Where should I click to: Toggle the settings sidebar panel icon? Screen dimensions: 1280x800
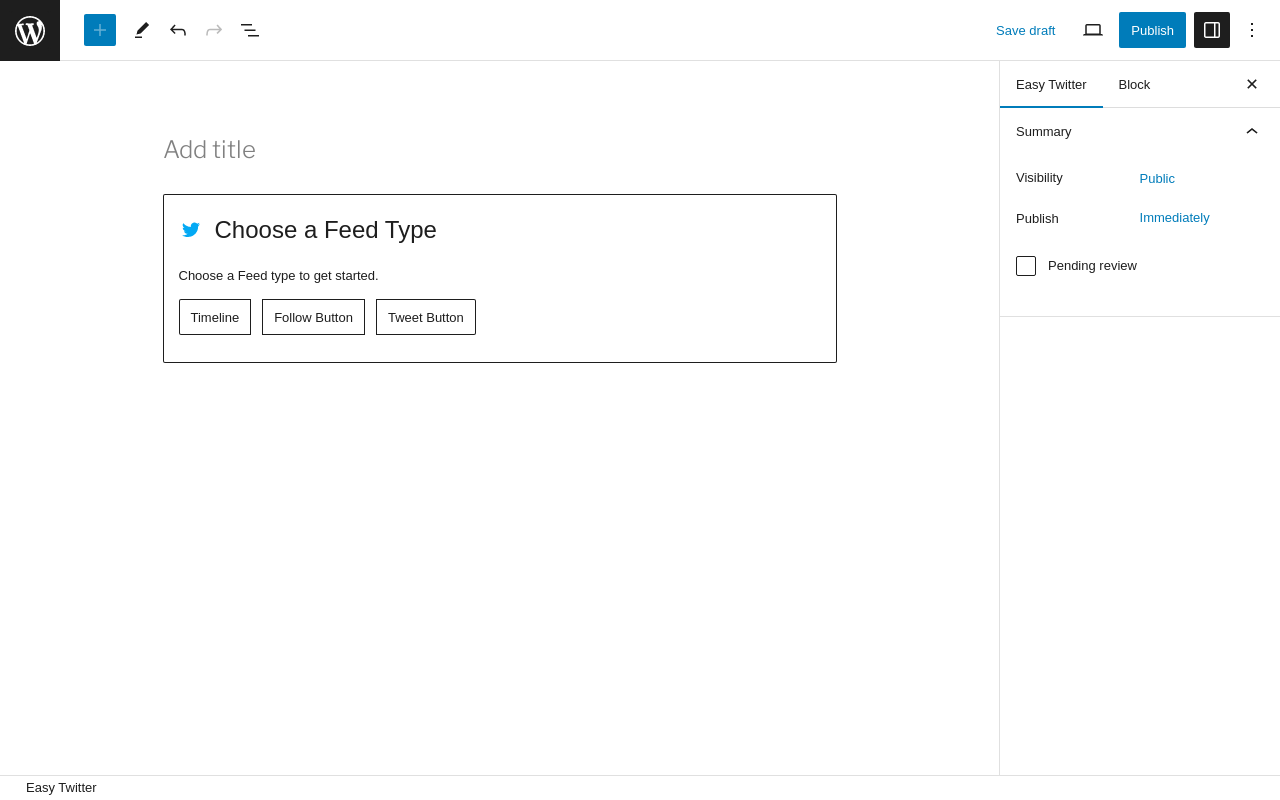pos(1212,30)
